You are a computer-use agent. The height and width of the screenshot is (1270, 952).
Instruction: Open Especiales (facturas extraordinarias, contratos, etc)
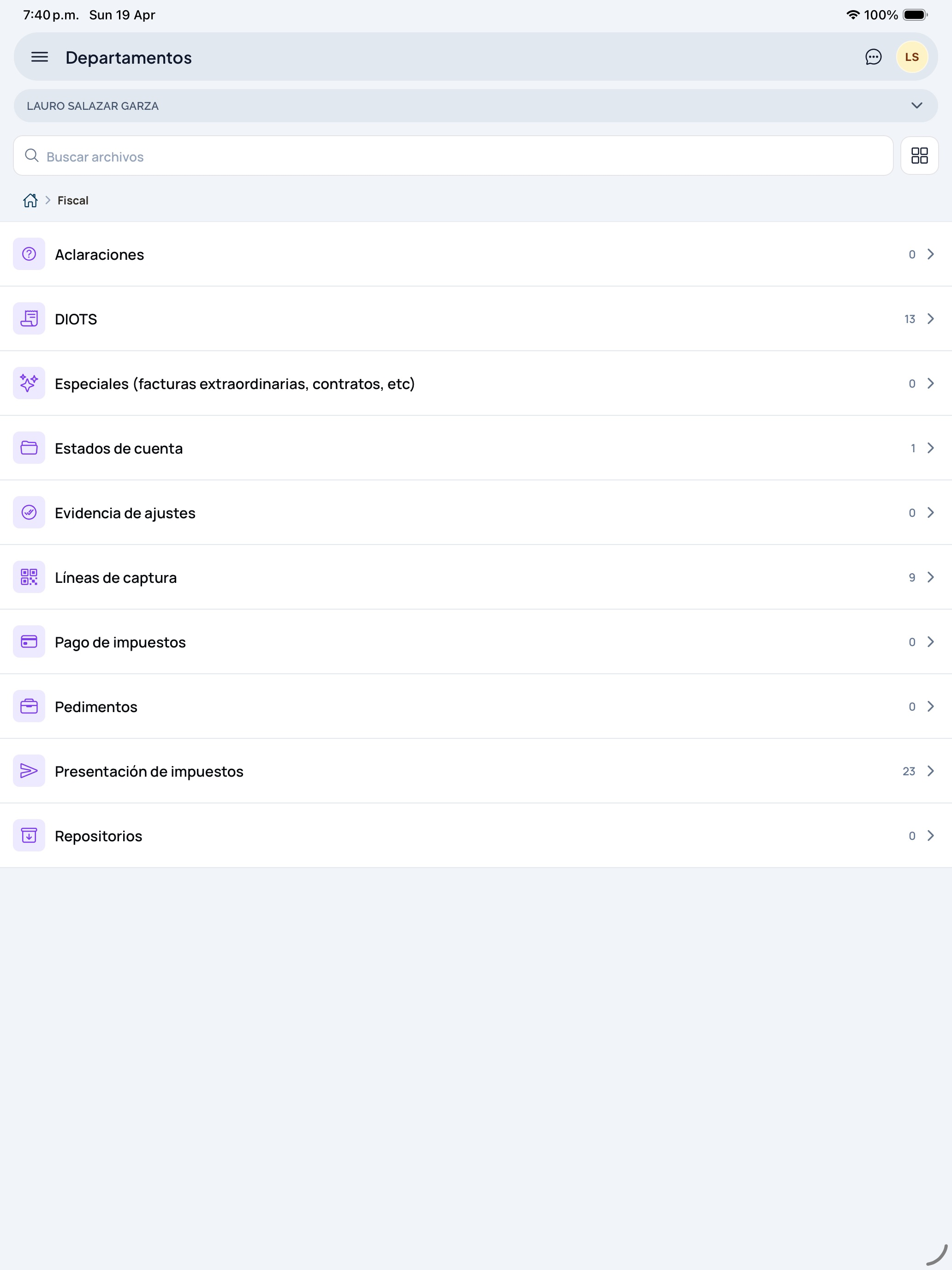coord(476,383)
